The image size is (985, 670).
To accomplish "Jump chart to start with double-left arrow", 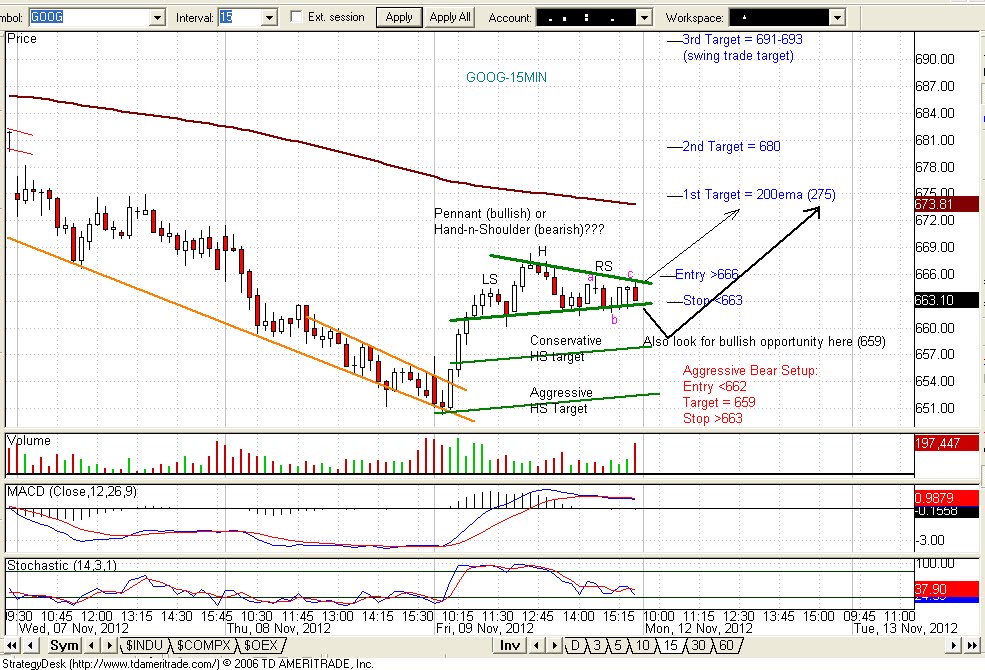I will (11, 646).
